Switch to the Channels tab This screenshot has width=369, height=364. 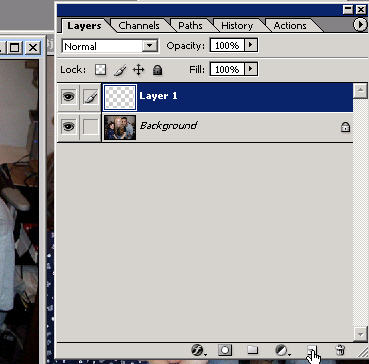[139, 26]
